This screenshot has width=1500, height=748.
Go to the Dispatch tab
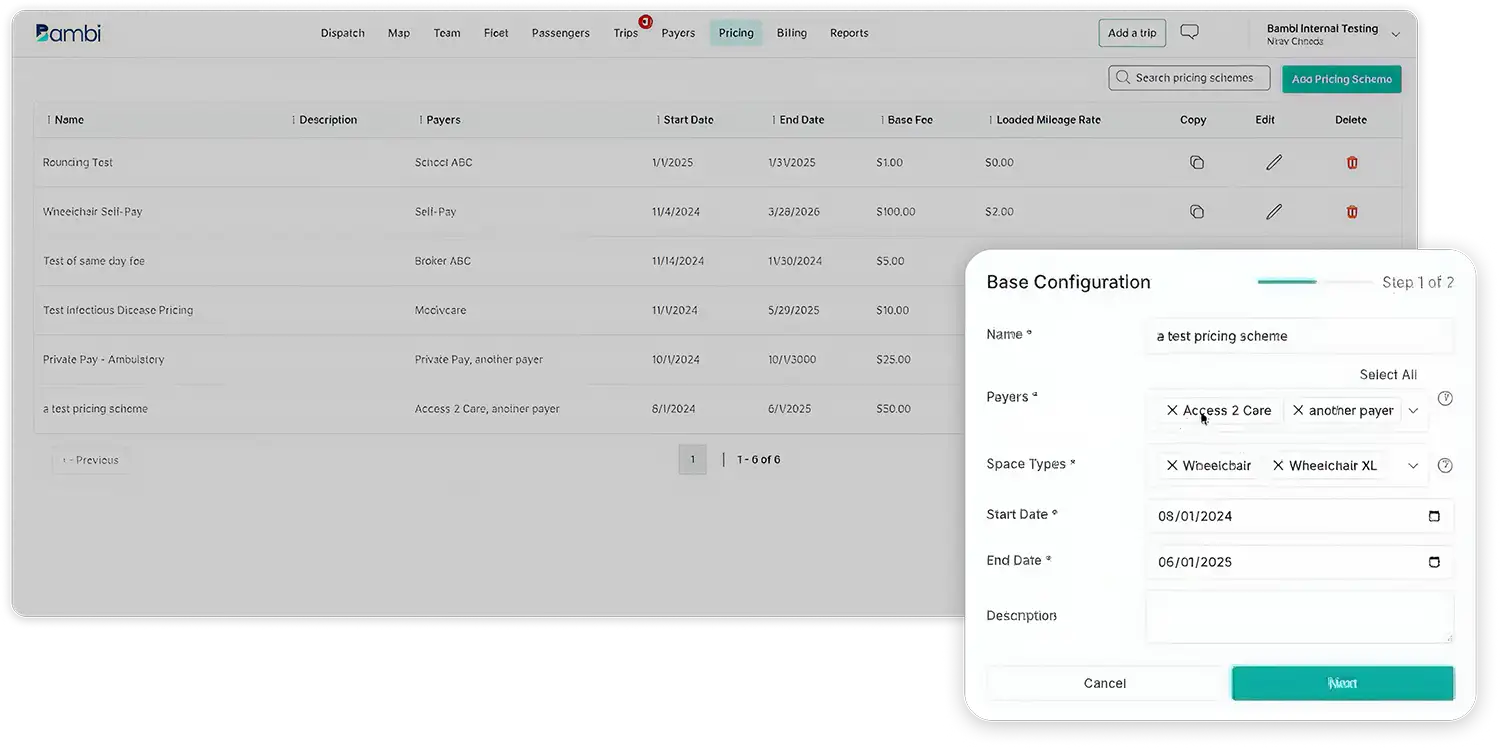[x=343, y=33]
